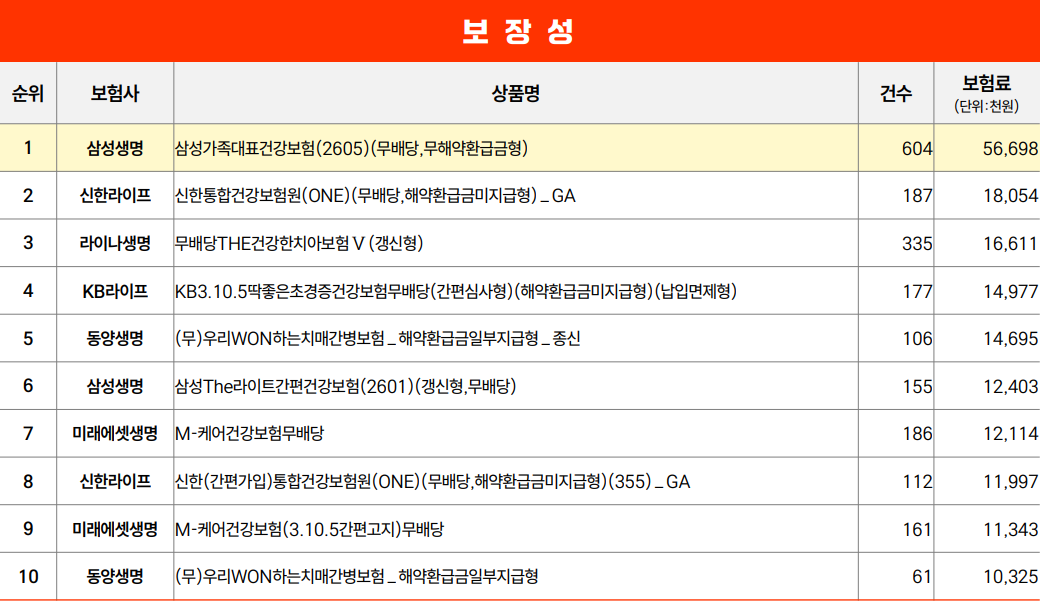Click 미래에셋생명 in rank 7 row
The image size is (1040, 601).
(x=115, y=434)
